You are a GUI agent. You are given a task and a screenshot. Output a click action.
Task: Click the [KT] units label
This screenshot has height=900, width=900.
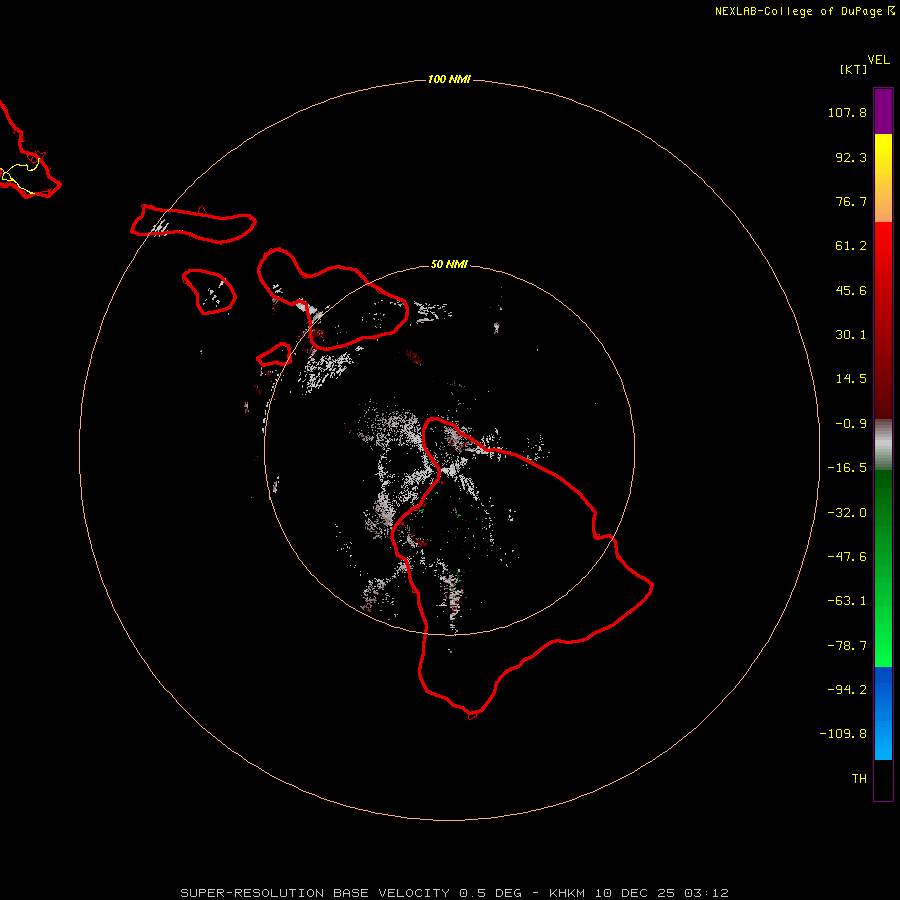[x=853, y=69]
